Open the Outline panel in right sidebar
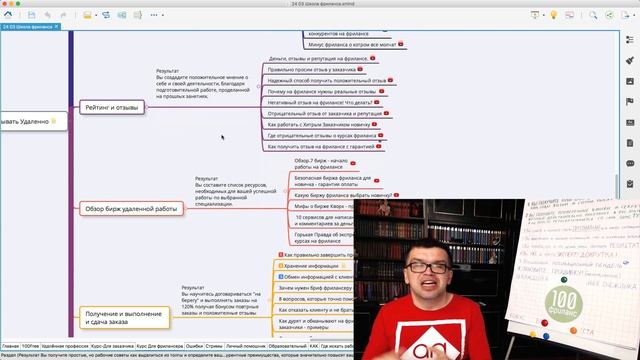The image size is (640, 360). click(630, 40)
